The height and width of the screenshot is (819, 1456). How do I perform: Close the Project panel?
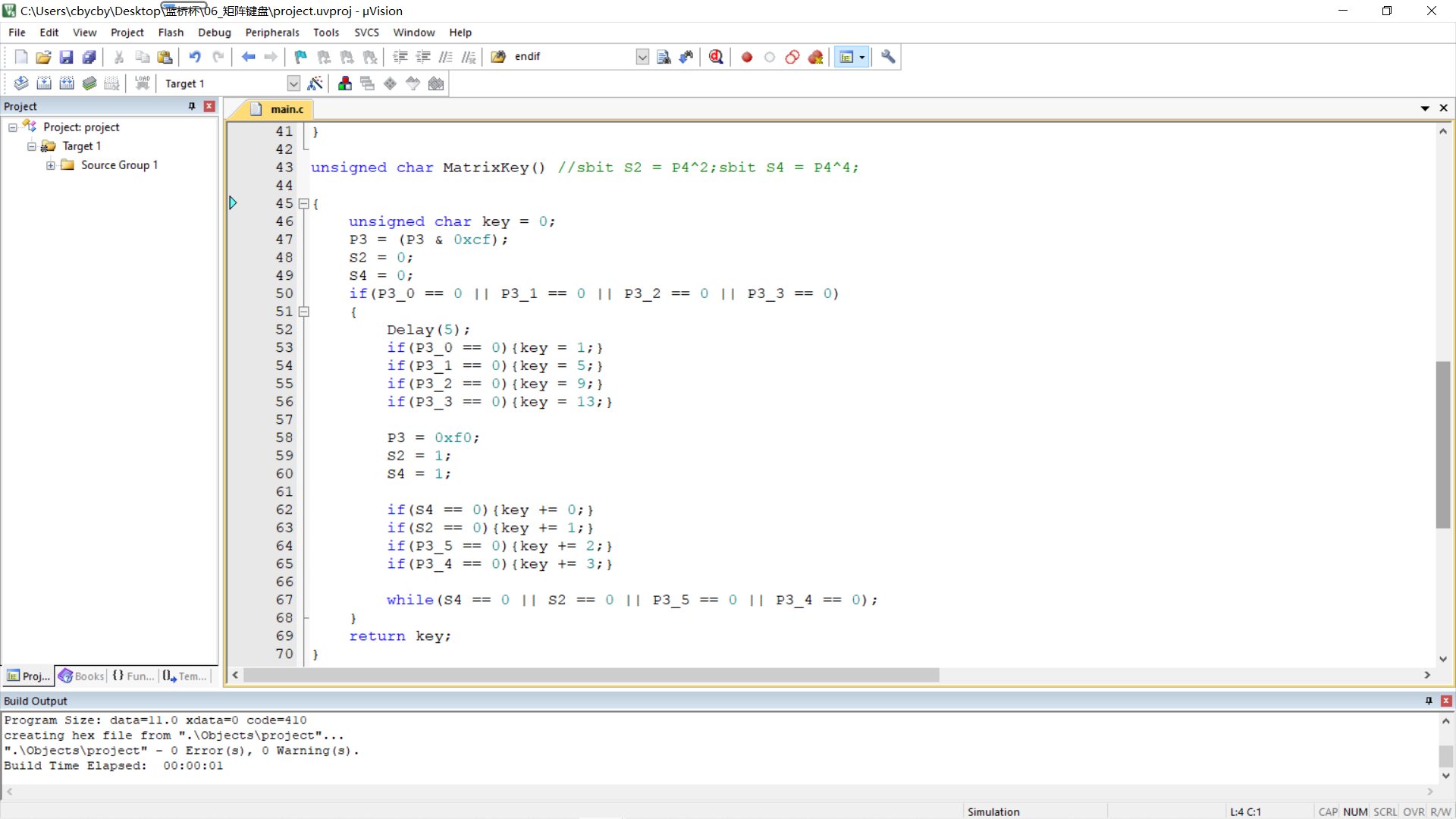coord(209,106)
